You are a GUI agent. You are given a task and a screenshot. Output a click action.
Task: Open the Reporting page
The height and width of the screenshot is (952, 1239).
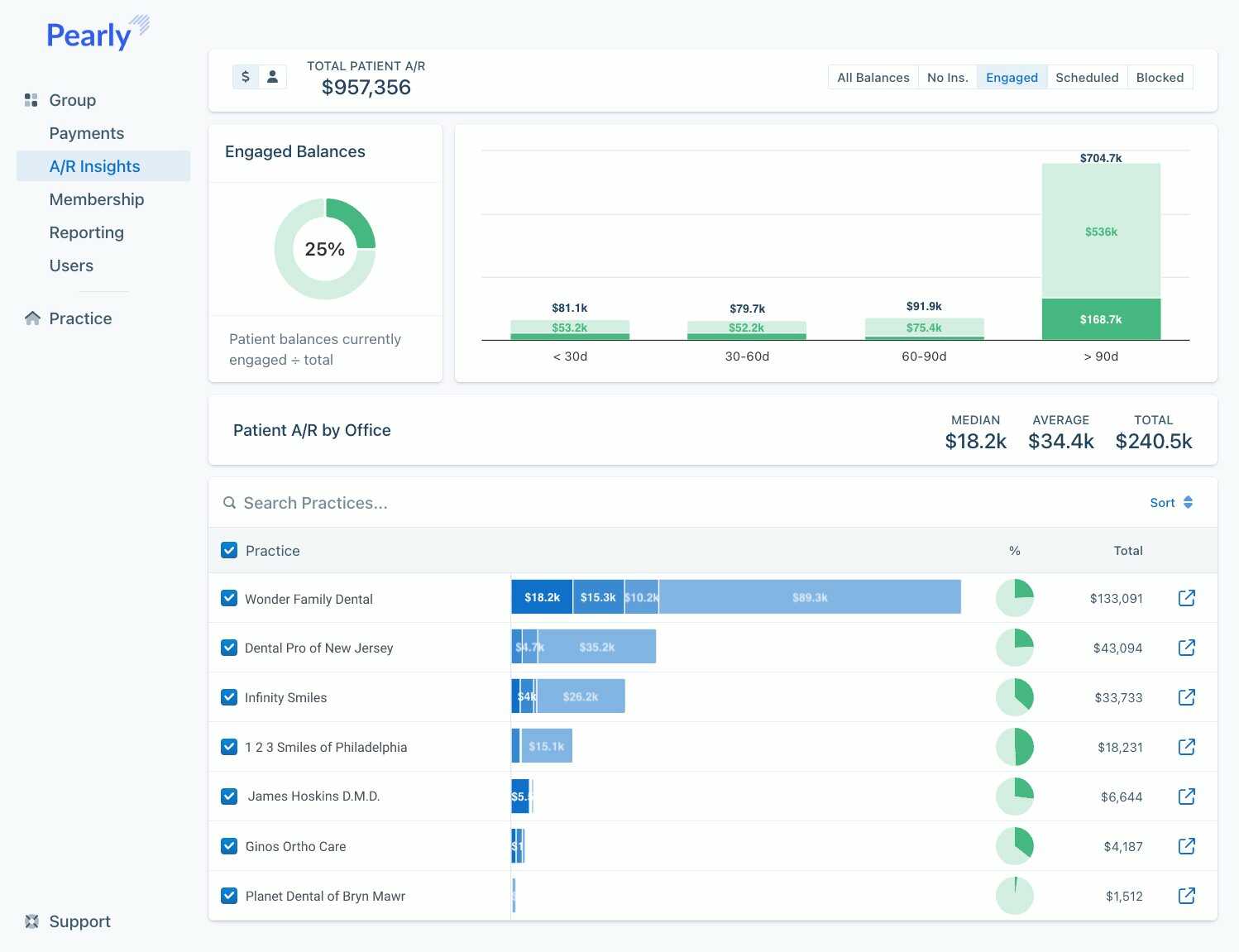tap(86, 232)
